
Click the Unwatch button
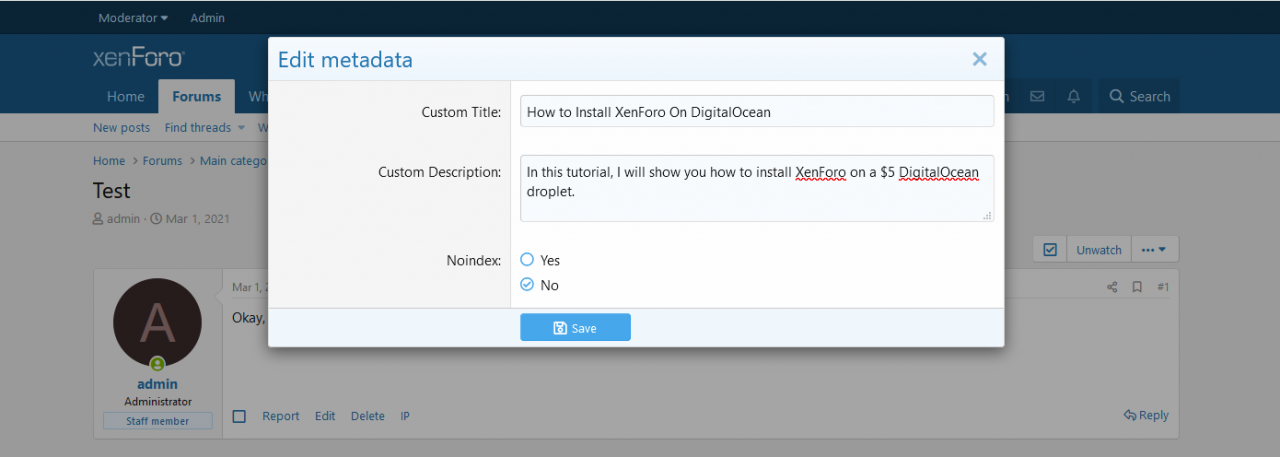(1098, 250)
